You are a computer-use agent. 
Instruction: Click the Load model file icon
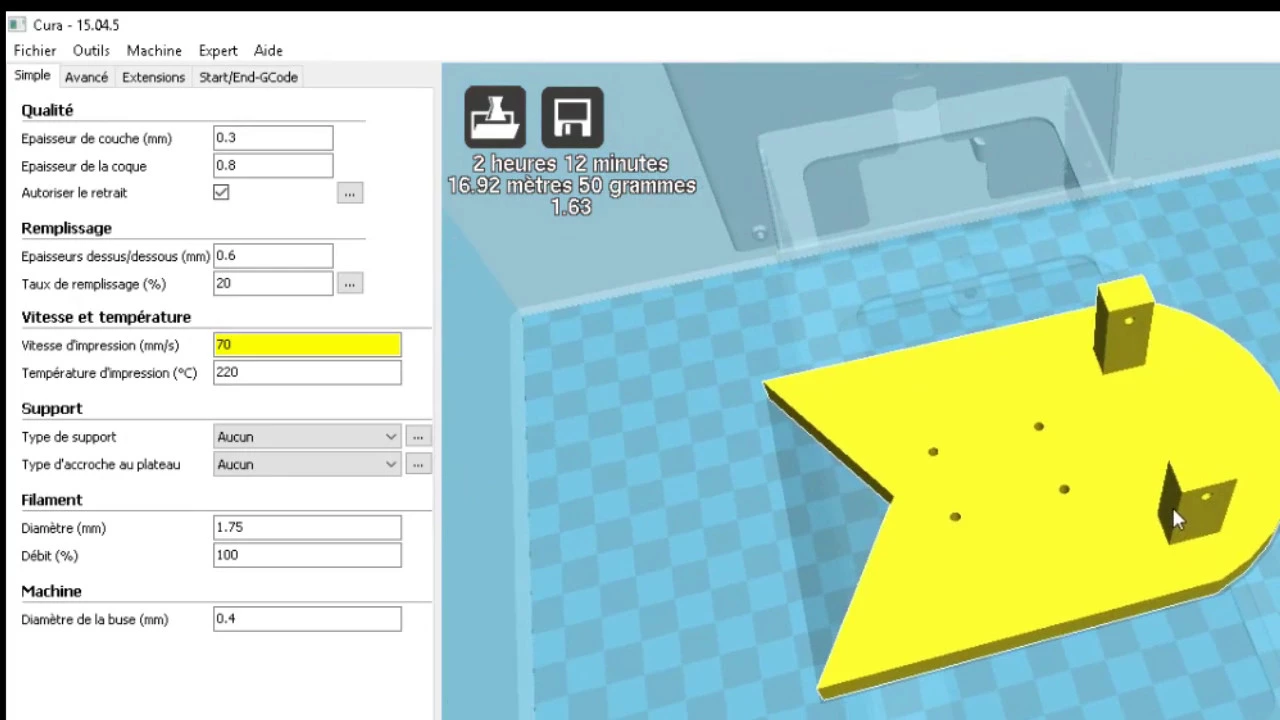(x=495, y=117)
